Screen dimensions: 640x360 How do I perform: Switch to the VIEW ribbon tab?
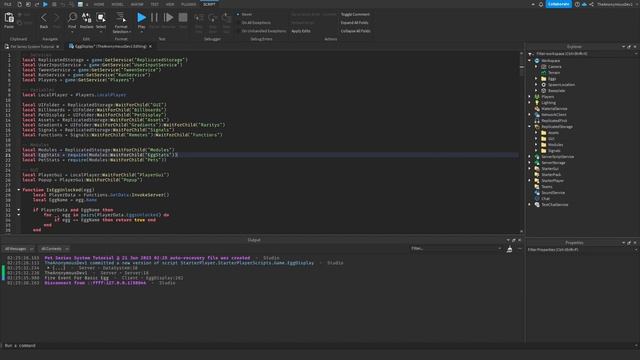coord(170,4)
